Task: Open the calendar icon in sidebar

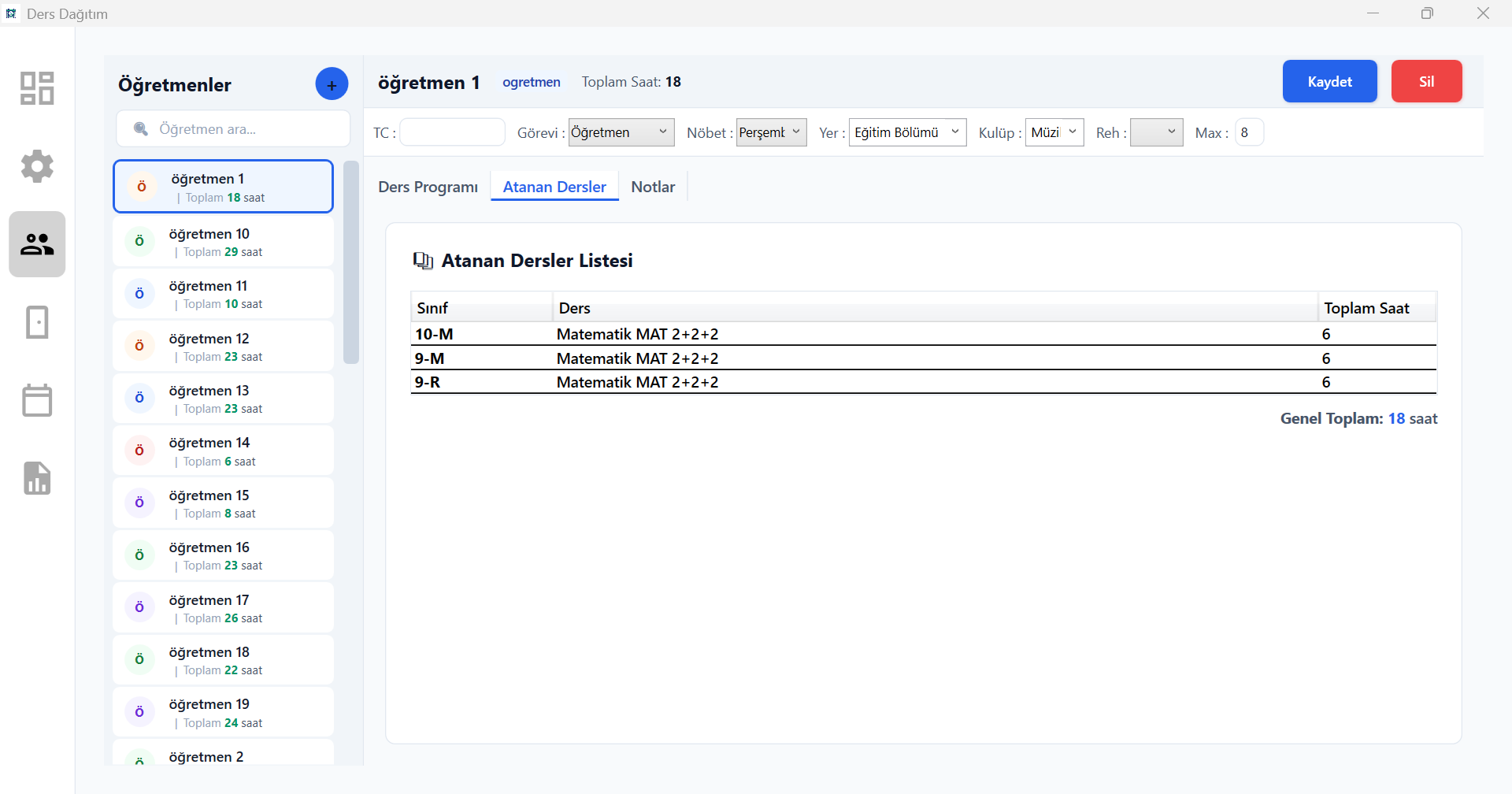Action: (x=37, y=400)
